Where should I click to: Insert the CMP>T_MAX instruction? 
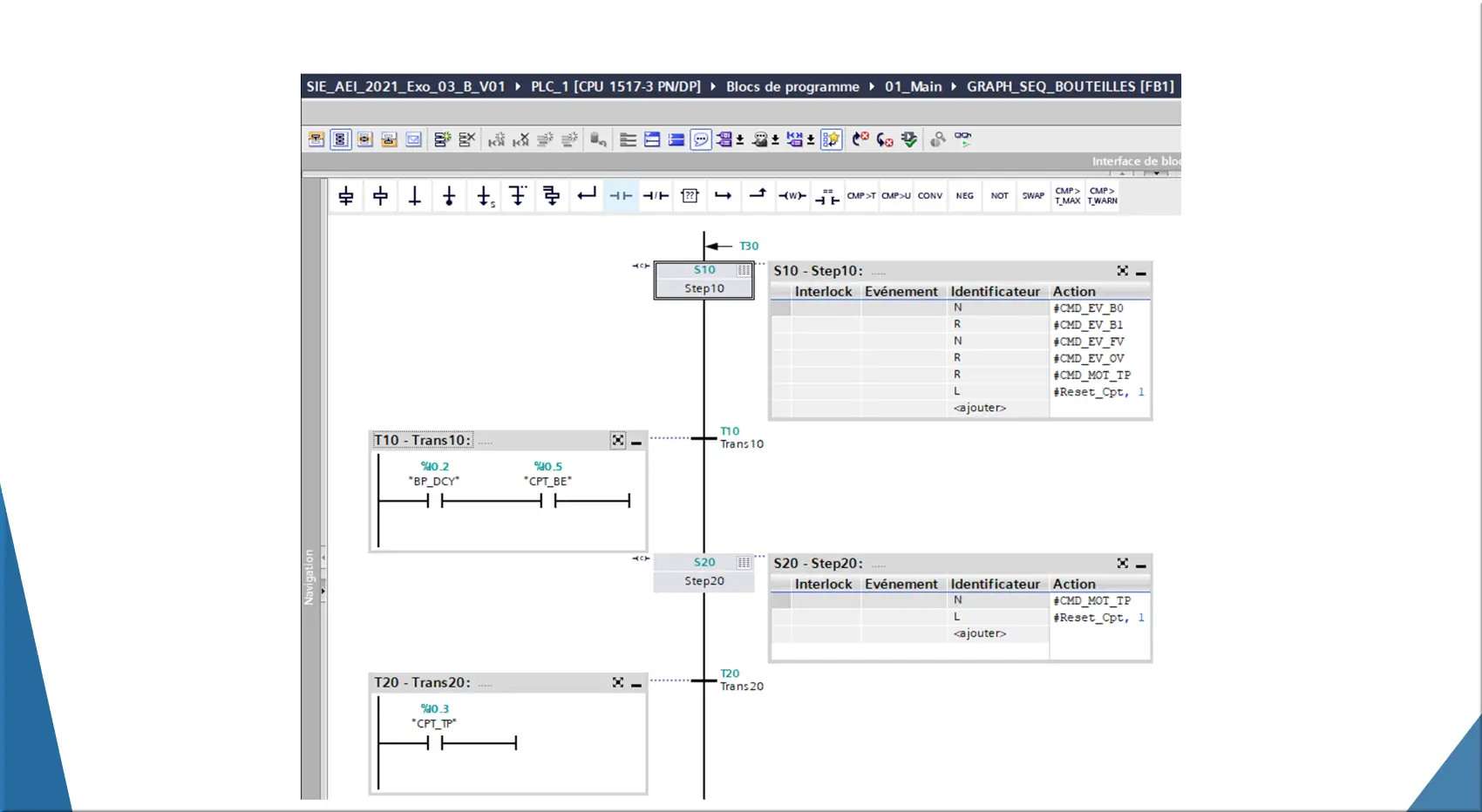click(1068, 196)
